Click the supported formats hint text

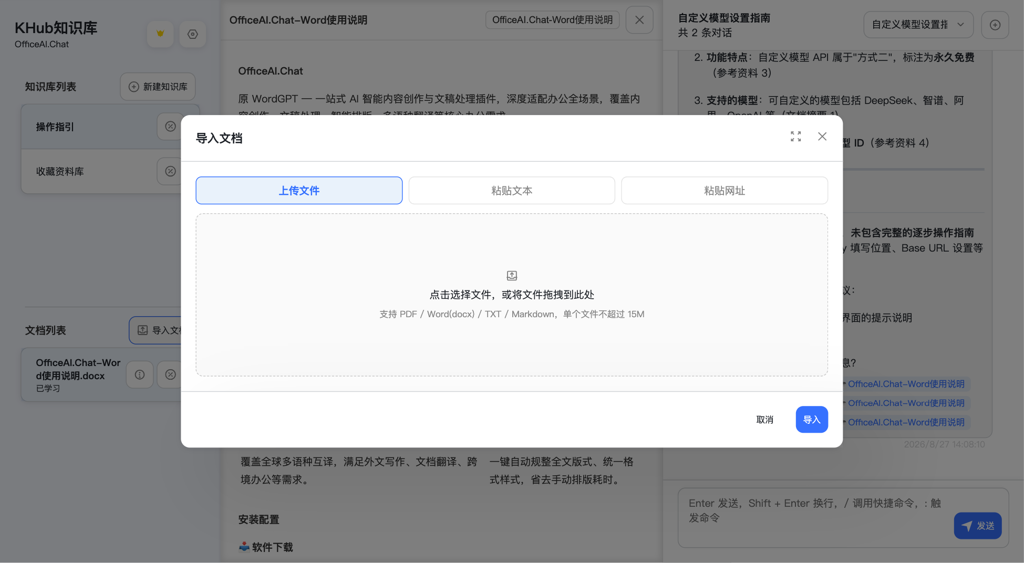click(x=511, y=314)
